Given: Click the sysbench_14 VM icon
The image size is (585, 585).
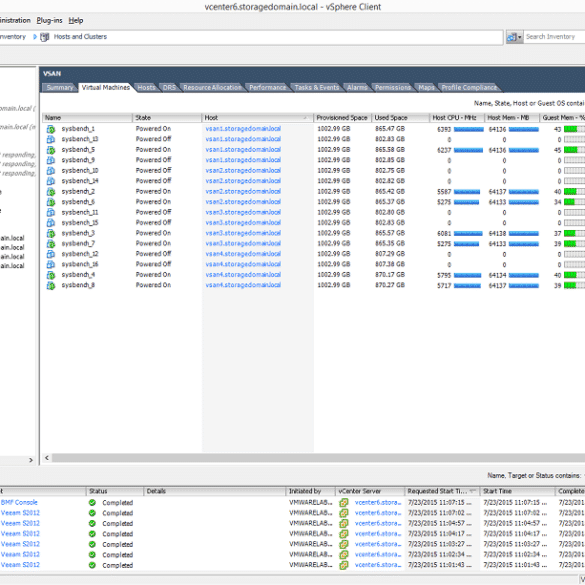Looking at the screenshot, I should click(x=51, y=181).
